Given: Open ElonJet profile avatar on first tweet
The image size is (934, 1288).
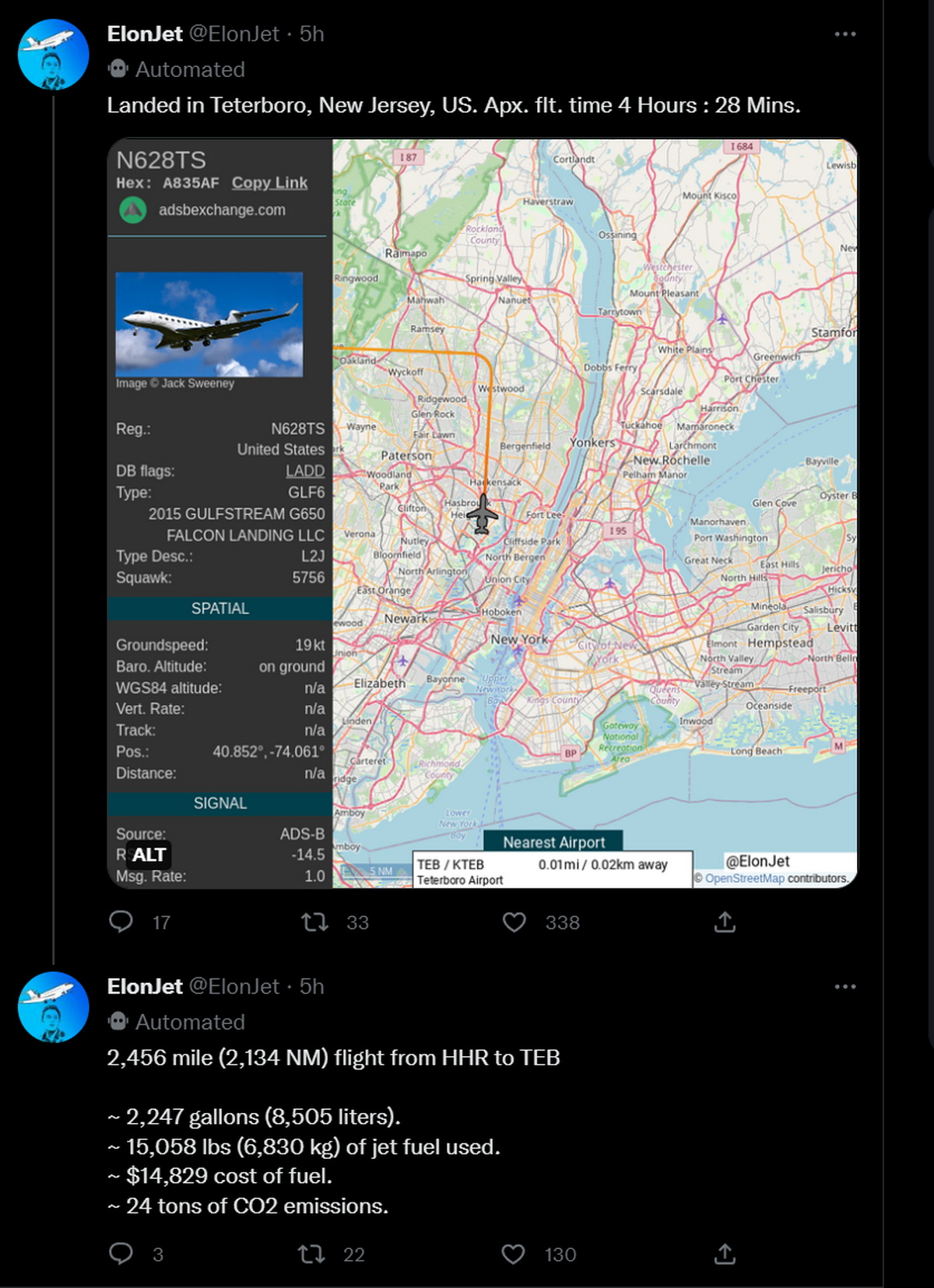Looking at the screenshot, I should point(54,54).
